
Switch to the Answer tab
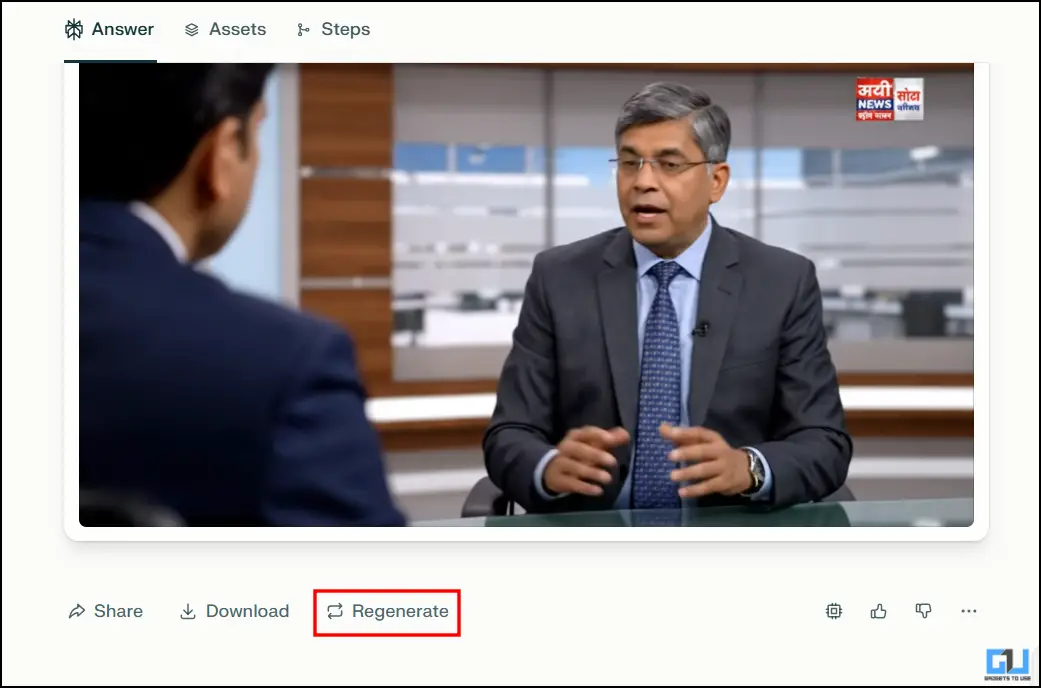(x=110, y=29)
